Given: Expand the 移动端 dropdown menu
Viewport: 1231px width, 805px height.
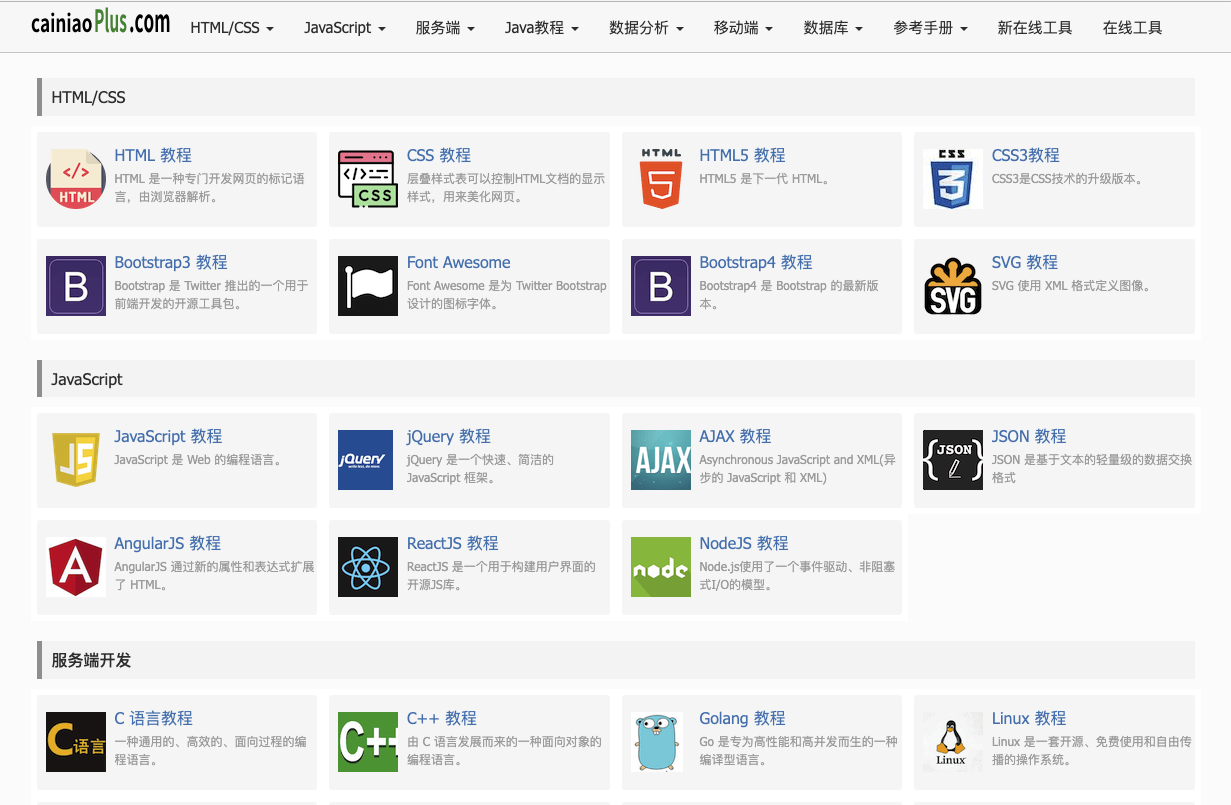Looking at the screenshot, I should [743, 28].
